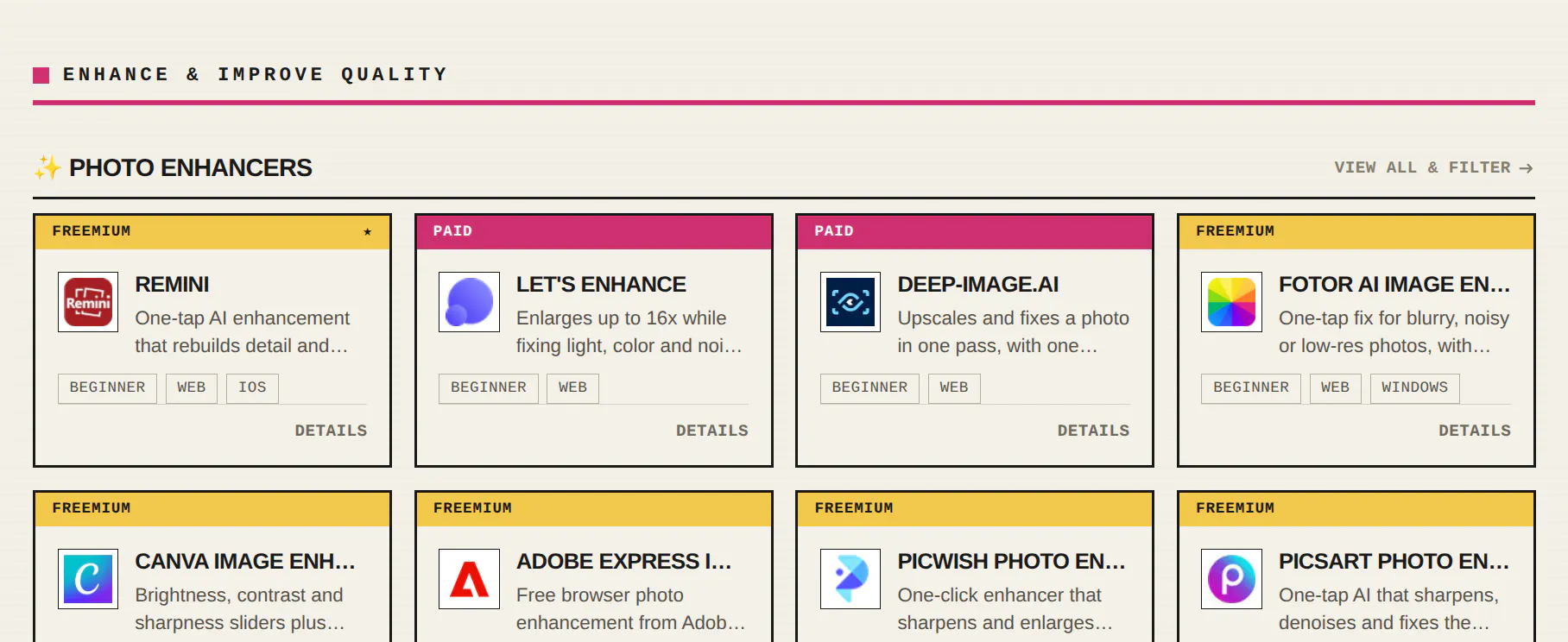The image size is (1568, 642).
Task: Click the CANVA IMAGE ENH… title
Action: tap(245, 562)
